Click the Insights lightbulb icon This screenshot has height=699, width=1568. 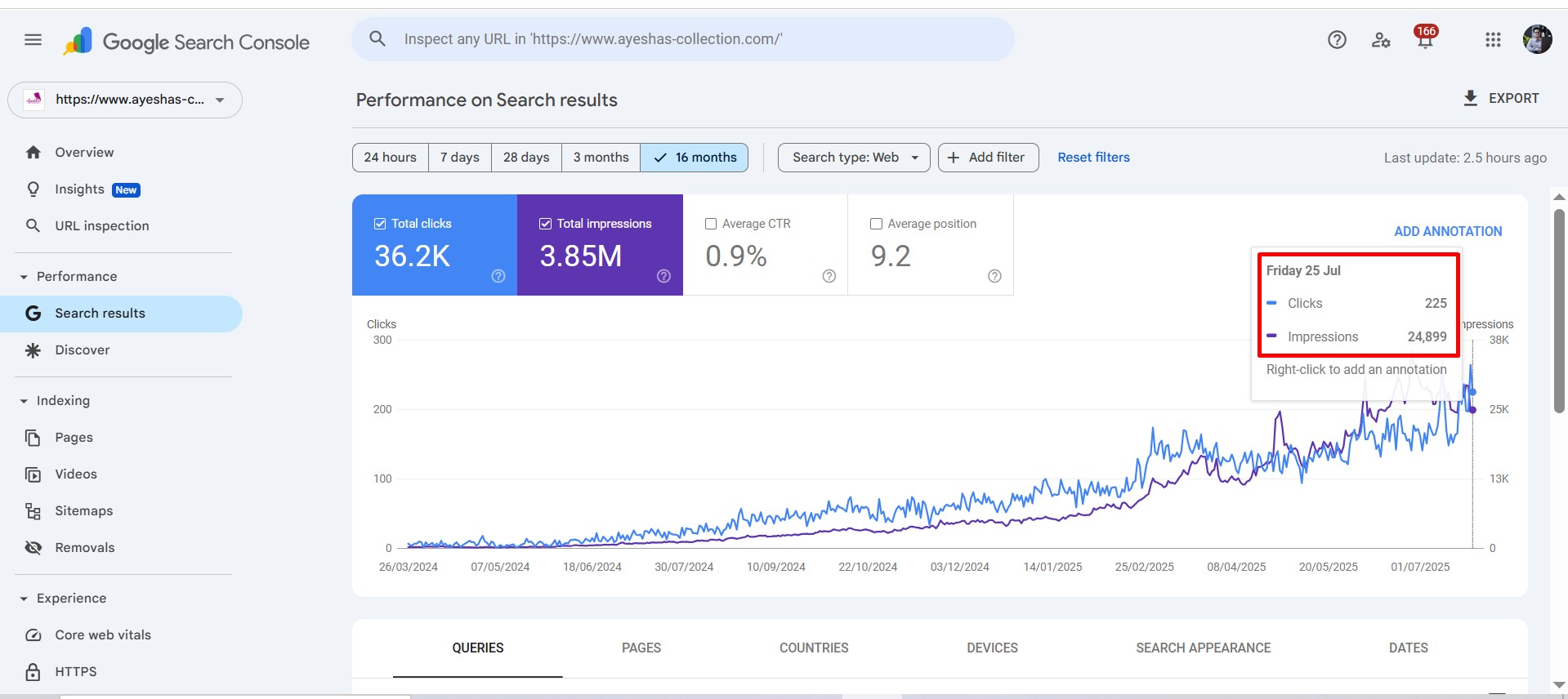[x=33, y=189]
